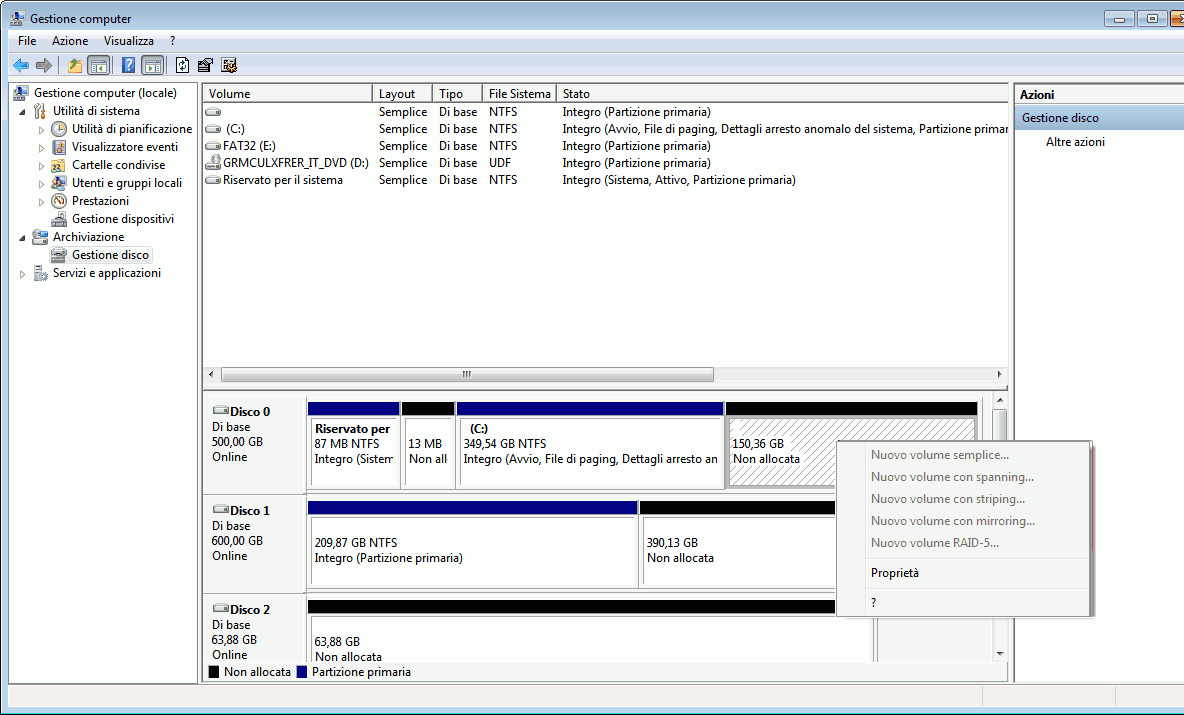Click the disk properties toolbar icon

[x=205, y=66]
